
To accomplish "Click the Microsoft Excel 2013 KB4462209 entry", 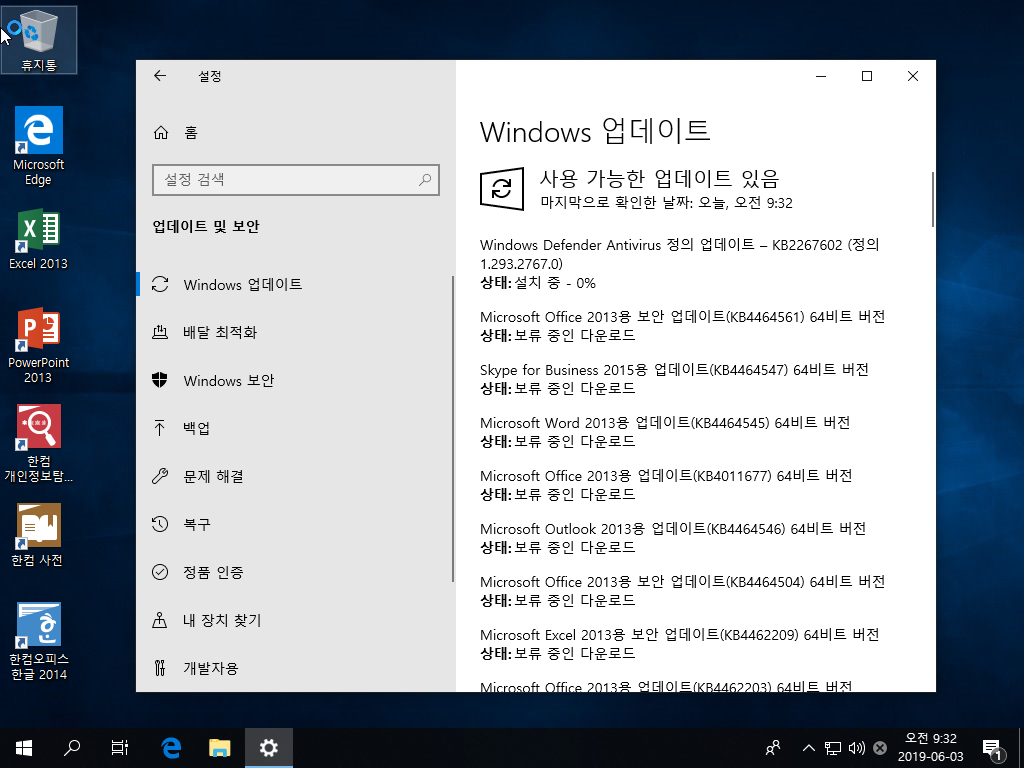I will tap(679, 643).
